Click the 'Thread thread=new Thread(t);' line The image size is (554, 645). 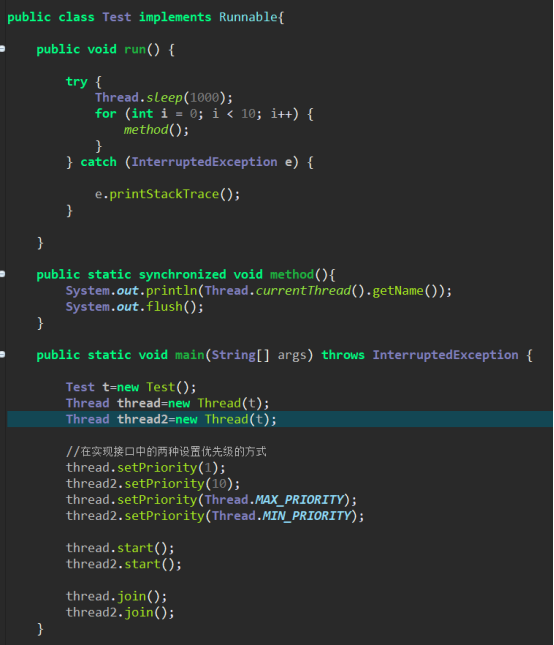167,403
